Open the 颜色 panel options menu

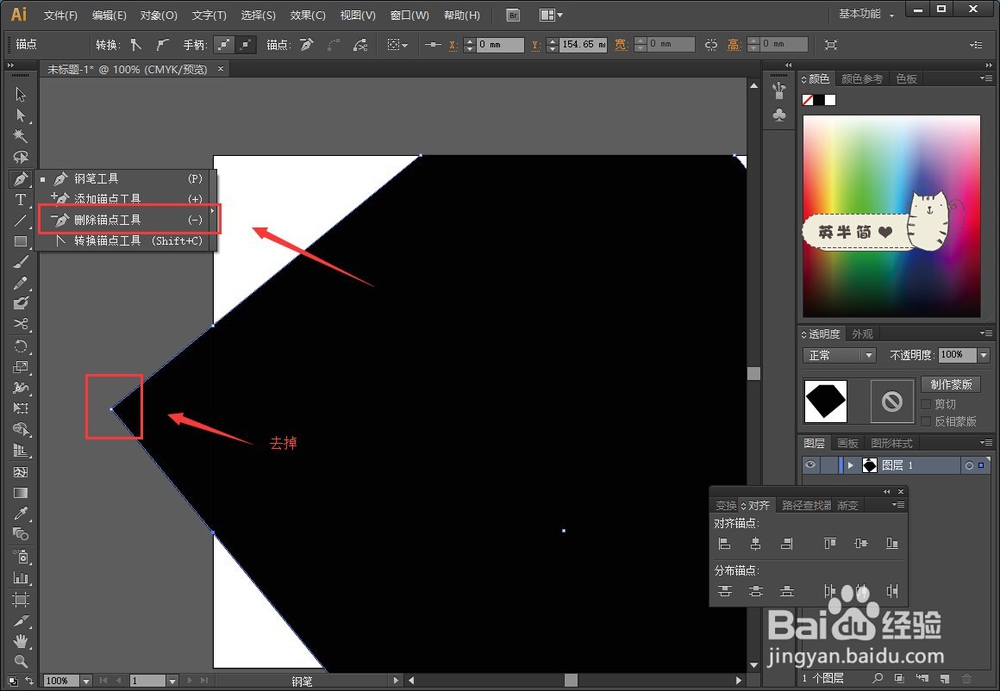pos(986,78)
